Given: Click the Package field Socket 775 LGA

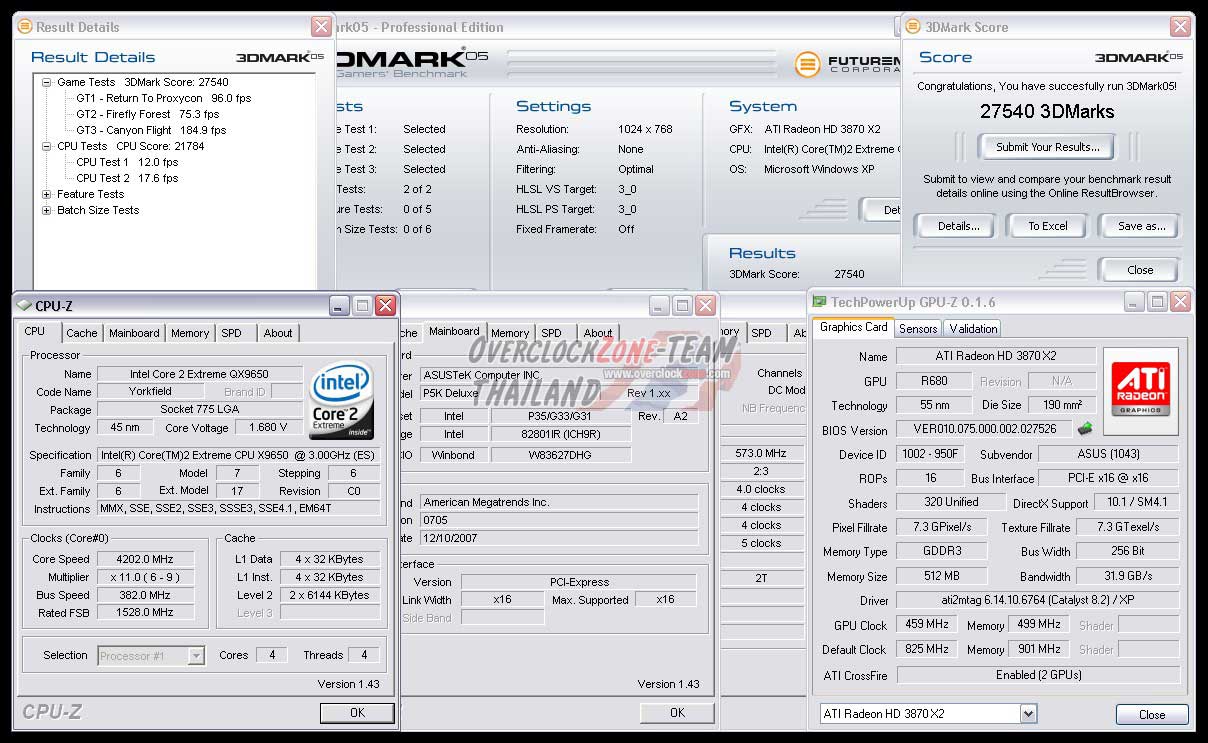Looking at the screenshot, I should click(200, 409).
